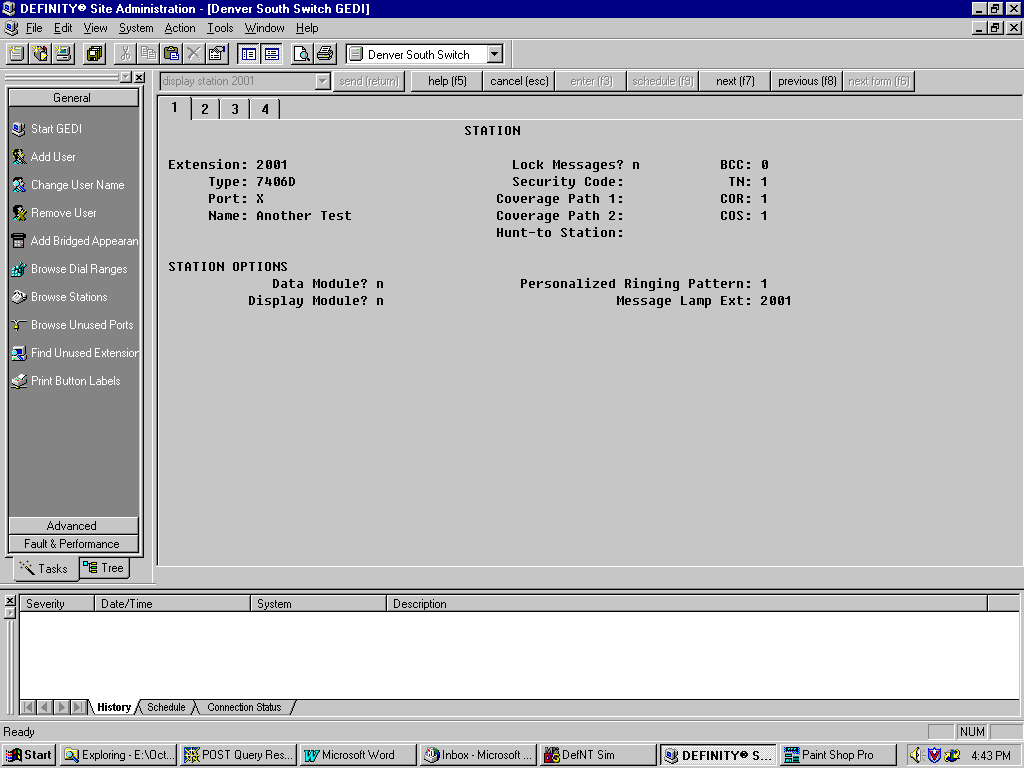
Task: Click the Print Button Labels task icon
Action: click(19, 381)
